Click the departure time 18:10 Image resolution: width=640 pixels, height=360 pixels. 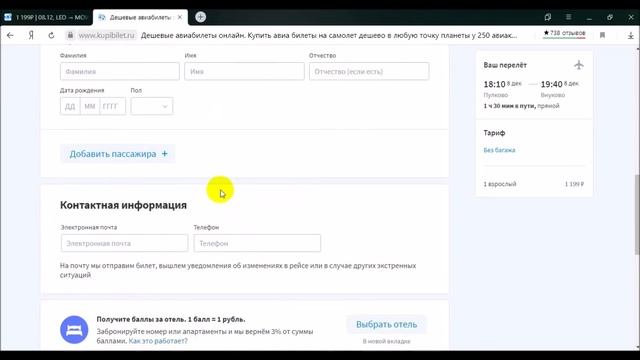pos(494,84)
